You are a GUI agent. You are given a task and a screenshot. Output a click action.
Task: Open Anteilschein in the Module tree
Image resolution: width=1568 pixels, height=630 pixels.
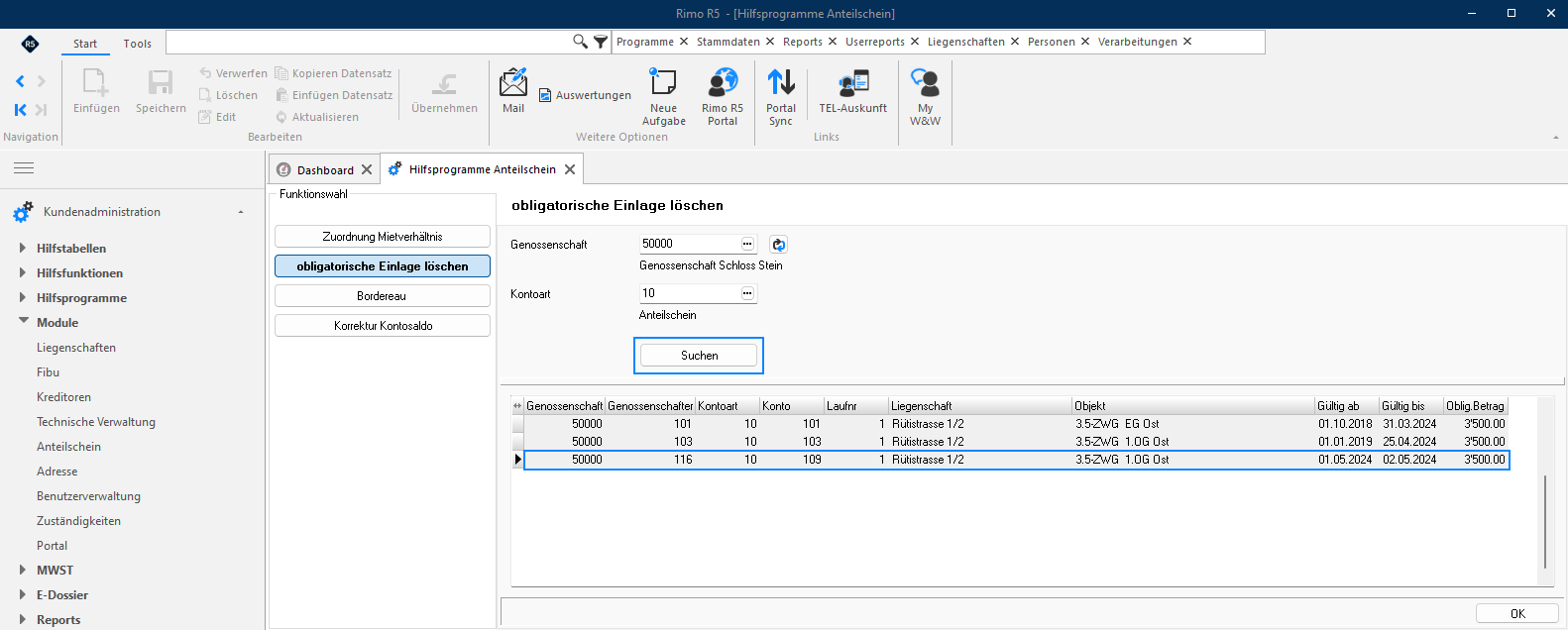click(68, 447)
